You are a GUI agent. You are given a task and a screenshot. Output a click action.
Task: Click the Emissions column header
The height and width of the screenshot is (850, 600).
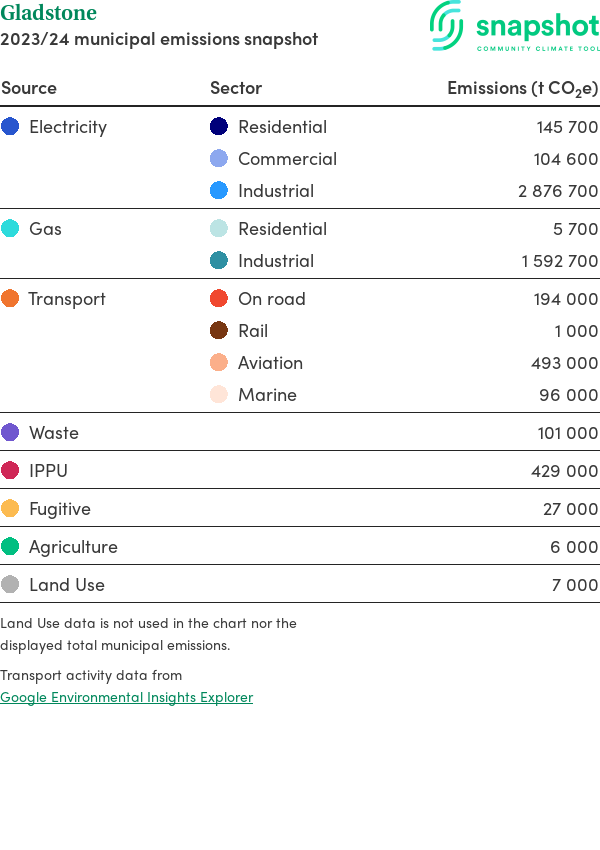(x=522, y=88)
